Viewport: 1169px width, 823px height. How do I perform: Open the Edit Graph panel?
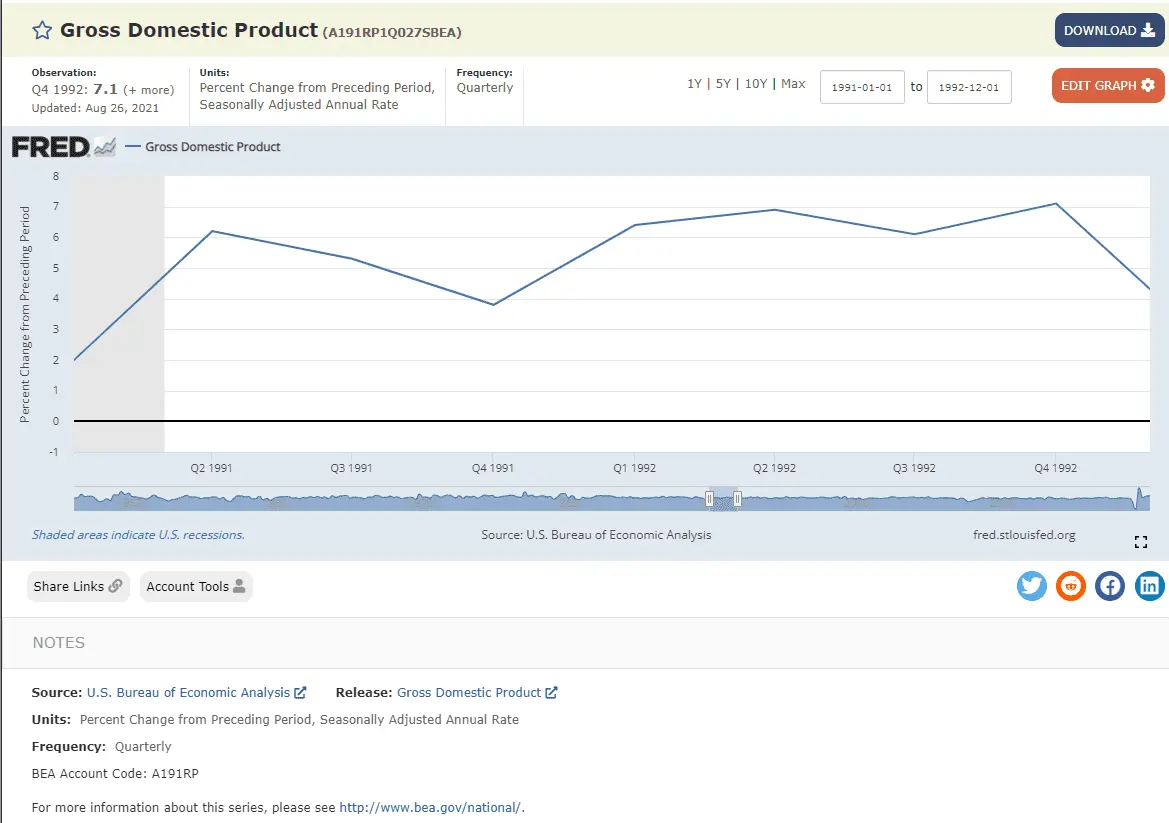coord(1107,86)
